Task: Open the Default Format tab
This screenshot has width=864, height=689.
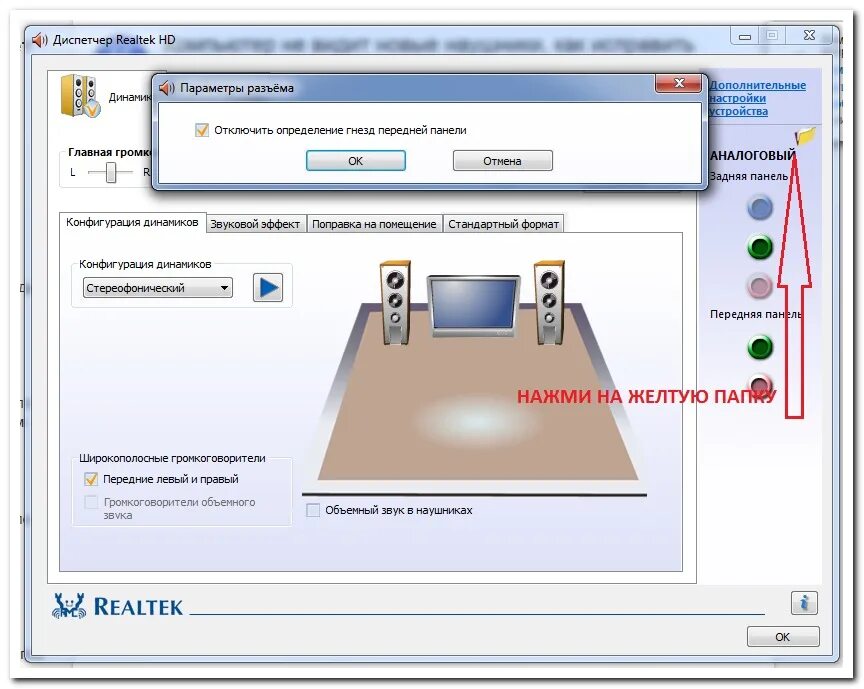Action: point(503,224)
